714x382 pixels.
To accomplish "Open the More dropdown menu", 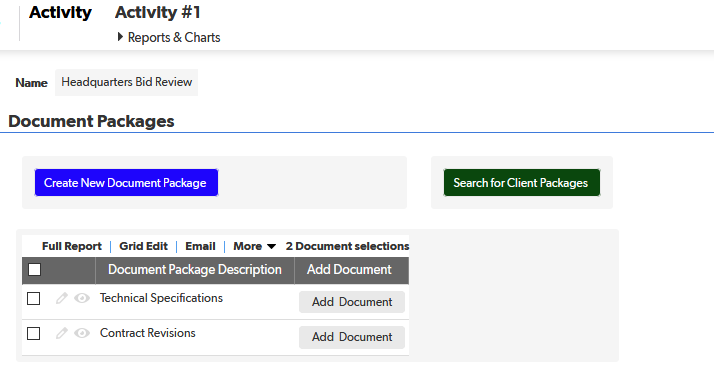I will tap(255, 246).
